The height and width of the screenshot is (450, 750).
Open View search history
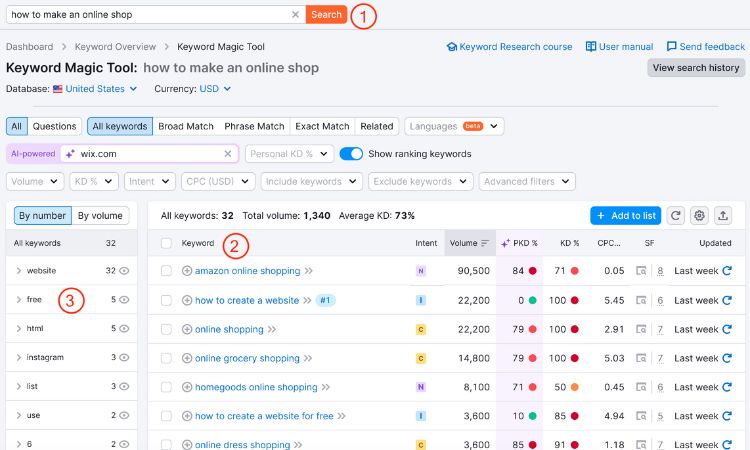[696, 68]
